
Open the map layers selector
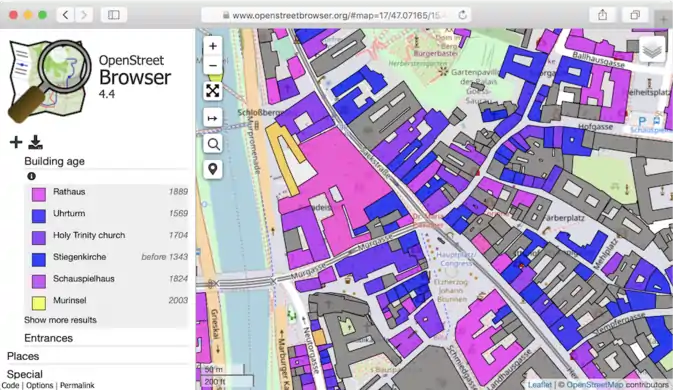click(652, 50)
